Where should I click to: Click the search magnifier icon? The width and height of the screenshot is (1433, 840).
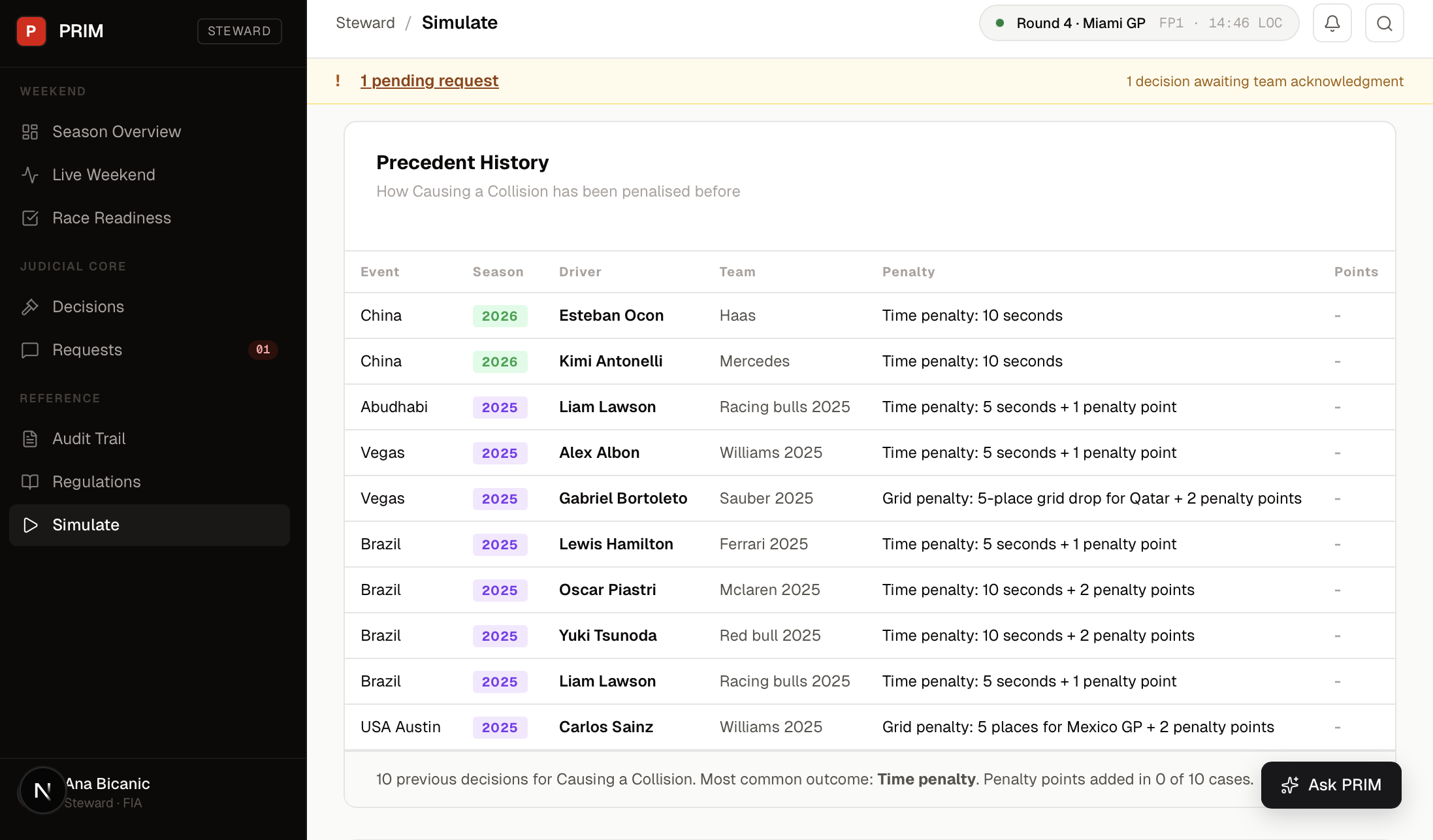pos(1385,22)
